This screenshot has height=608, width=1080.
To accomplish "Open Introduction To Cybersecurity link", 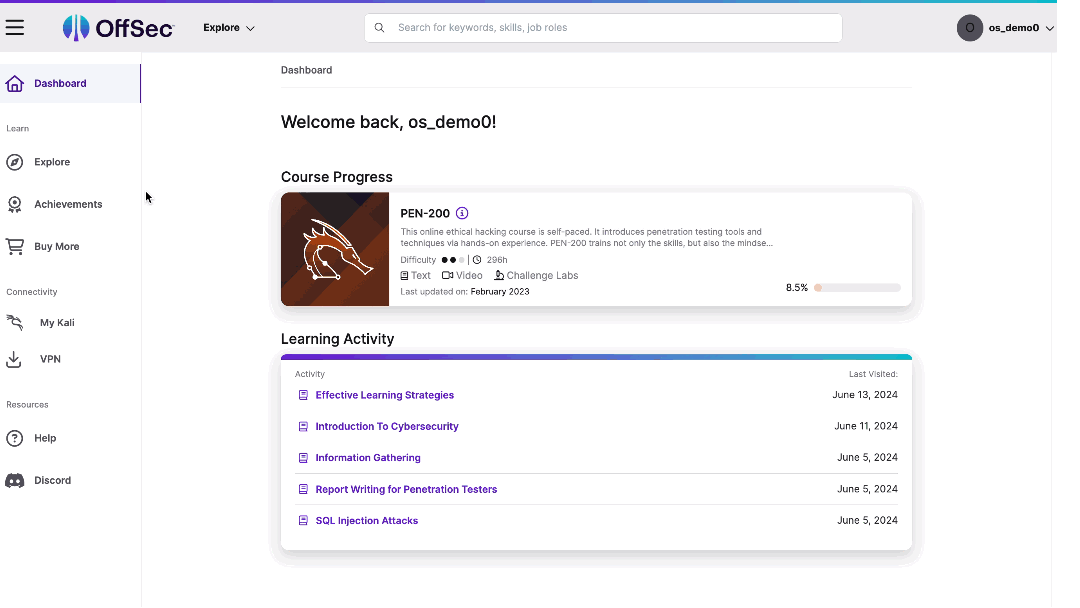I will click(386, 426).
